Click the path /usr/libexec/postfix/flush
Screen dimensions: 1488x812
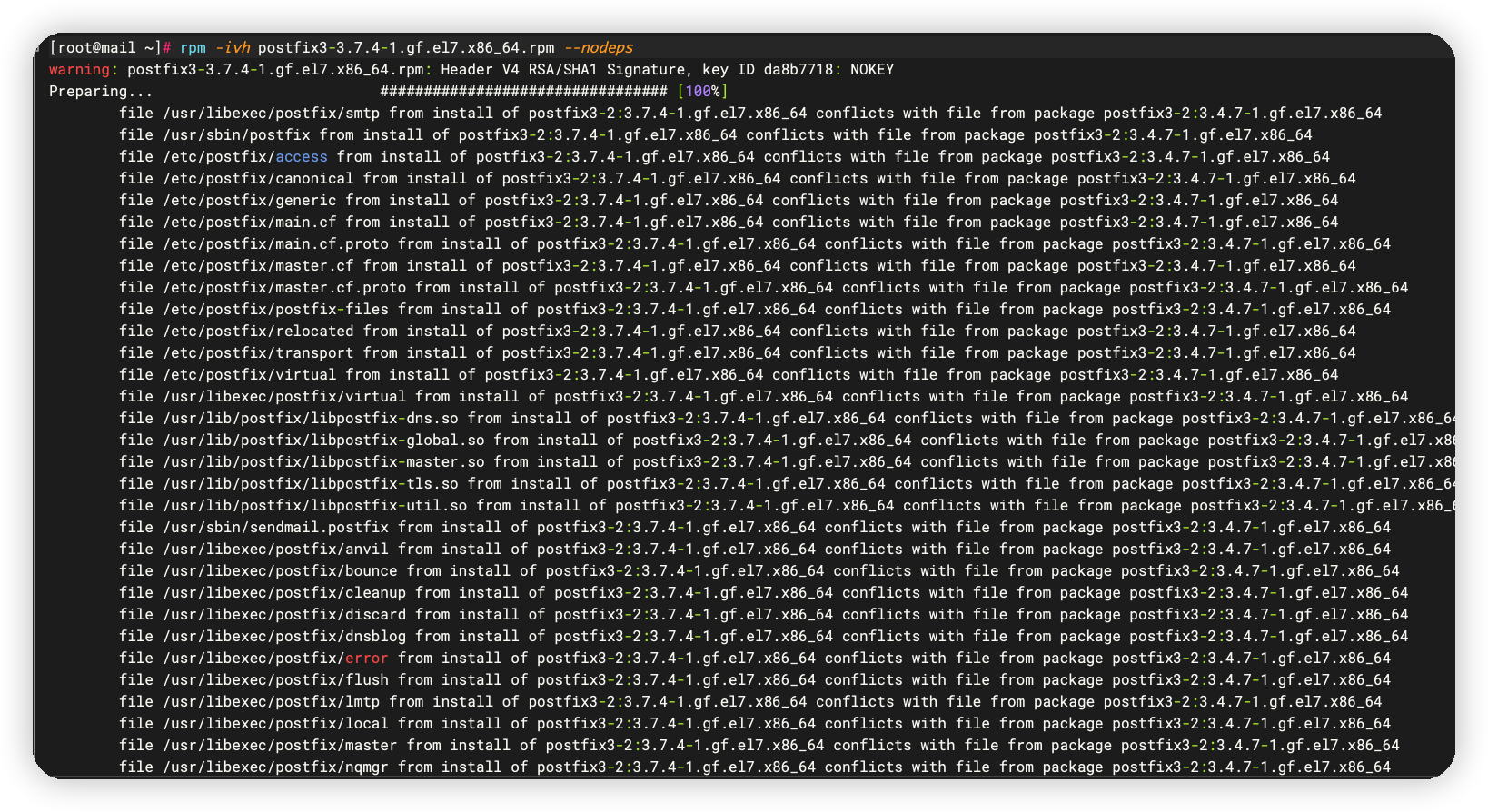coord(276,679)
